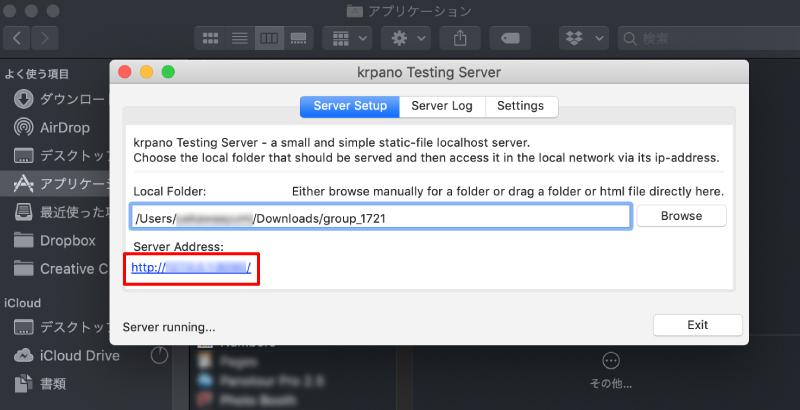Select the Server Setup tab

[x=350, y=106]
